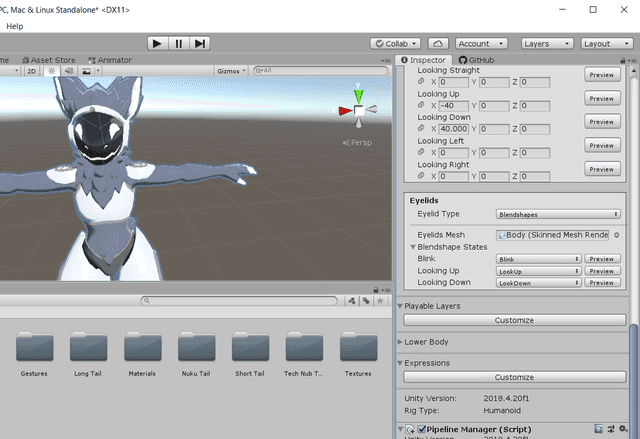Click the Pause button

point(179,43)
